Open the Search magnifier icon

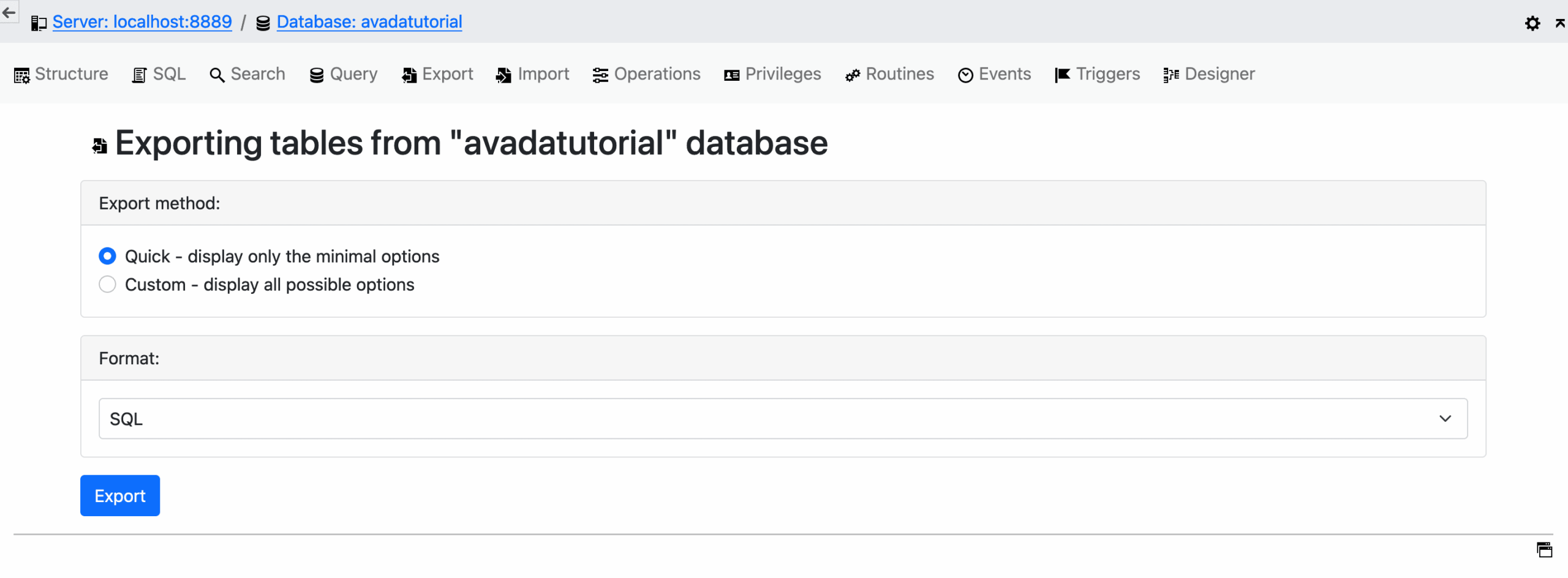point(217,75)
